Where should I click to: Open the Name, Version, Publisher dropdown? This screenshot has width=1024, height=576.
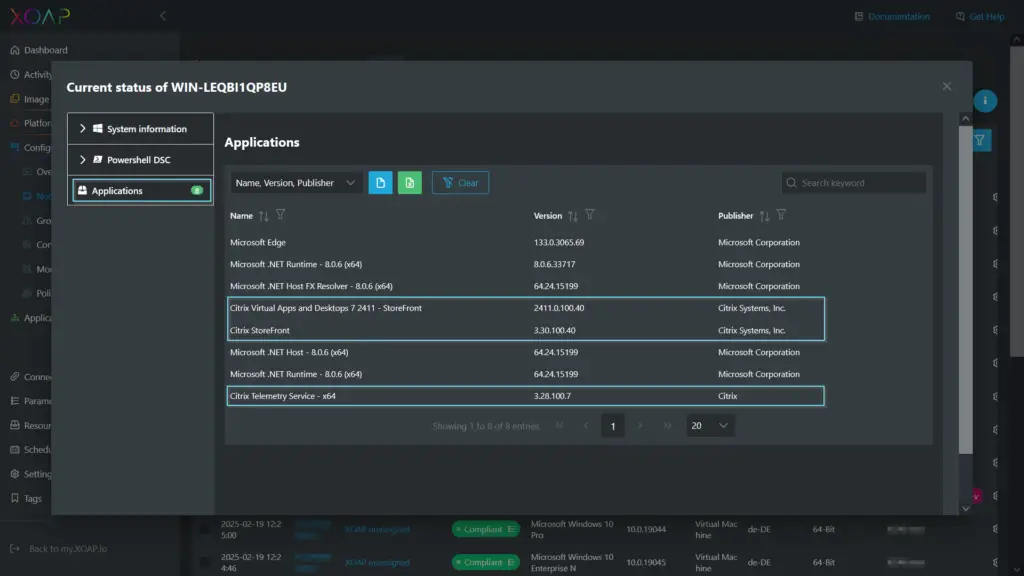tap(296, 182)
